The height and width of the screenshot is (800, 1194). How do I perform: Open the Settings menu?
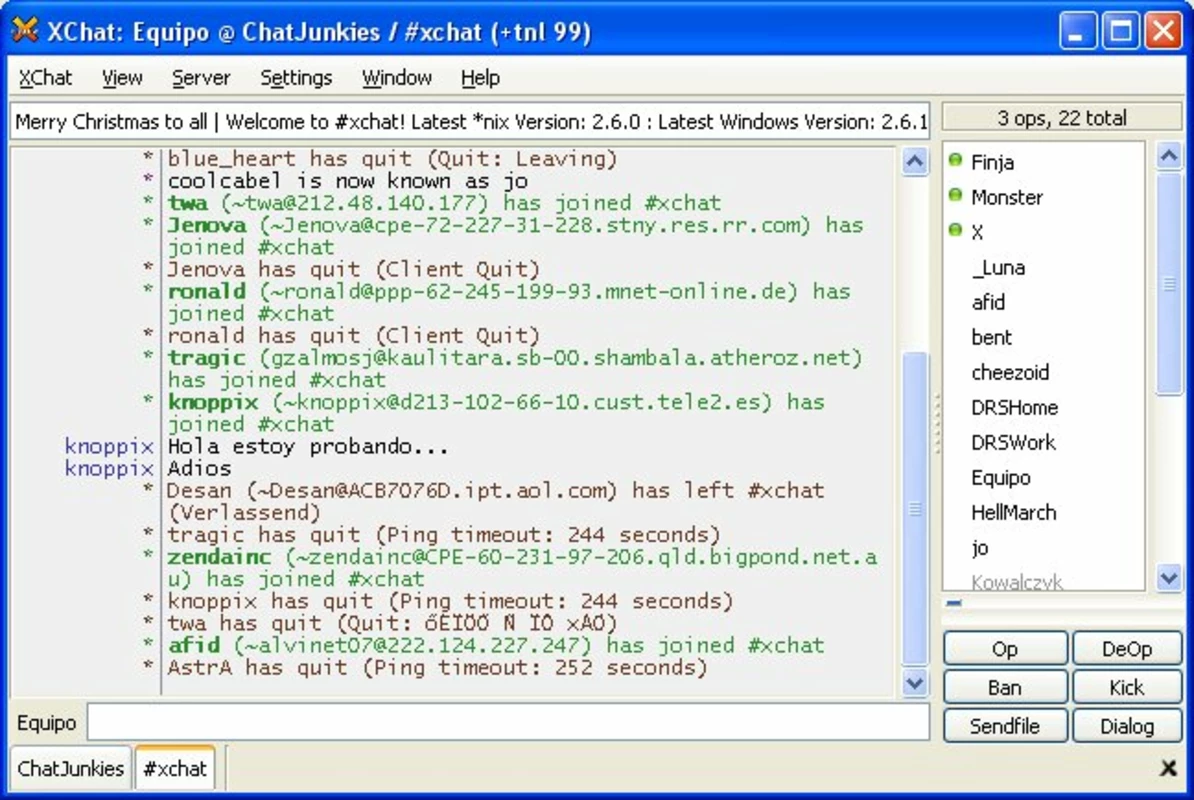click(x=296, y=78)
